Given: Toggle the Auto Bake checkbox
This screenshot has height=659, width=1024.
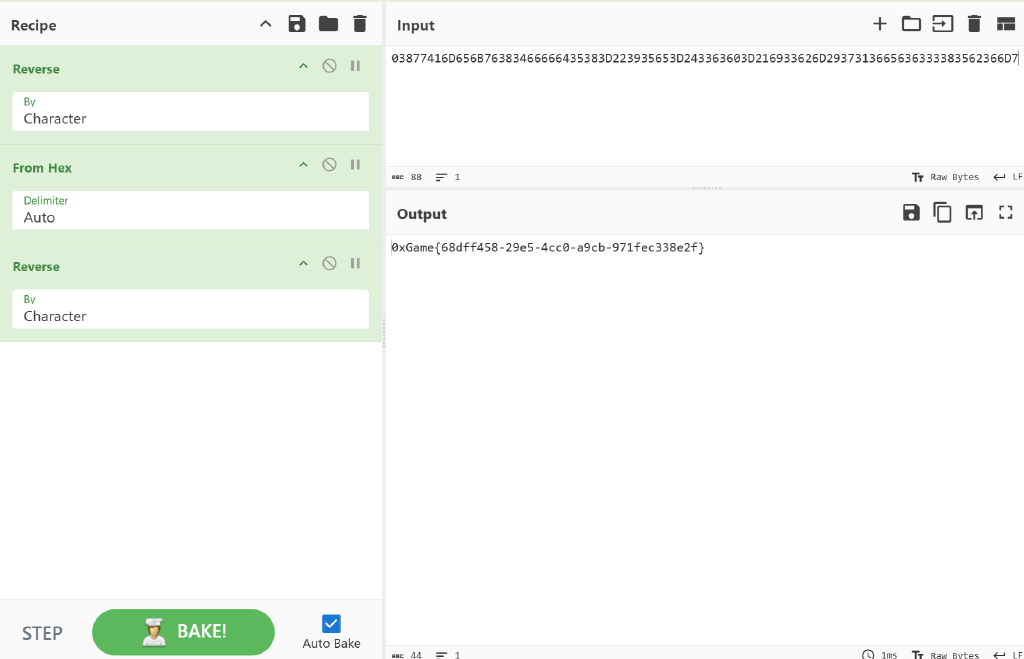Looking at the screenshot, I should 332,624.
